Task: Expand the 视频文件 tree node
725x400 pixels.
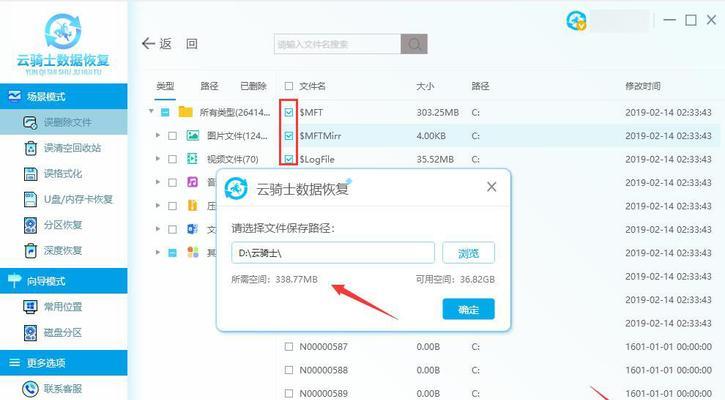Action: pyautogui.click(x=158, y=159)
